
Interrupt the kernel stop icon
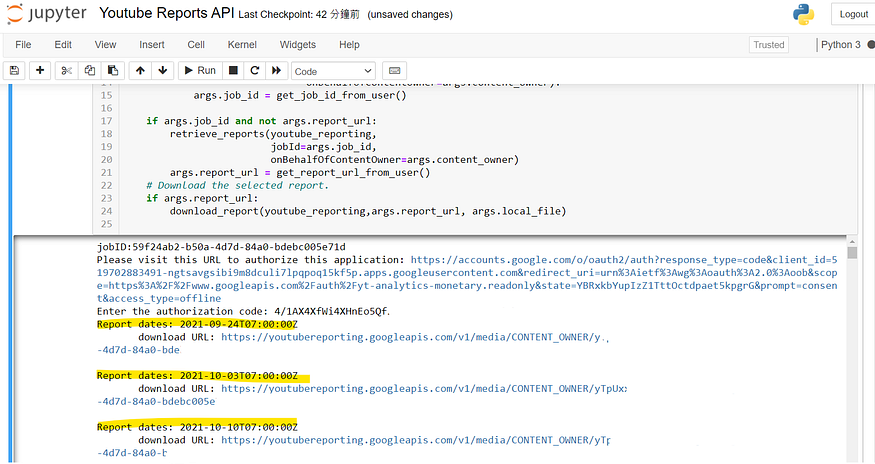pyautogui.click(x=233, y=70)
